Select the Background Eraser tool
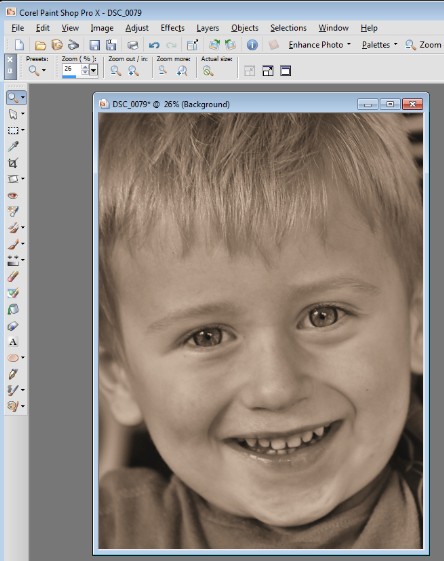The height and width of the screenshot is (561, 444). pyautogui.click(x=13, y=293)
